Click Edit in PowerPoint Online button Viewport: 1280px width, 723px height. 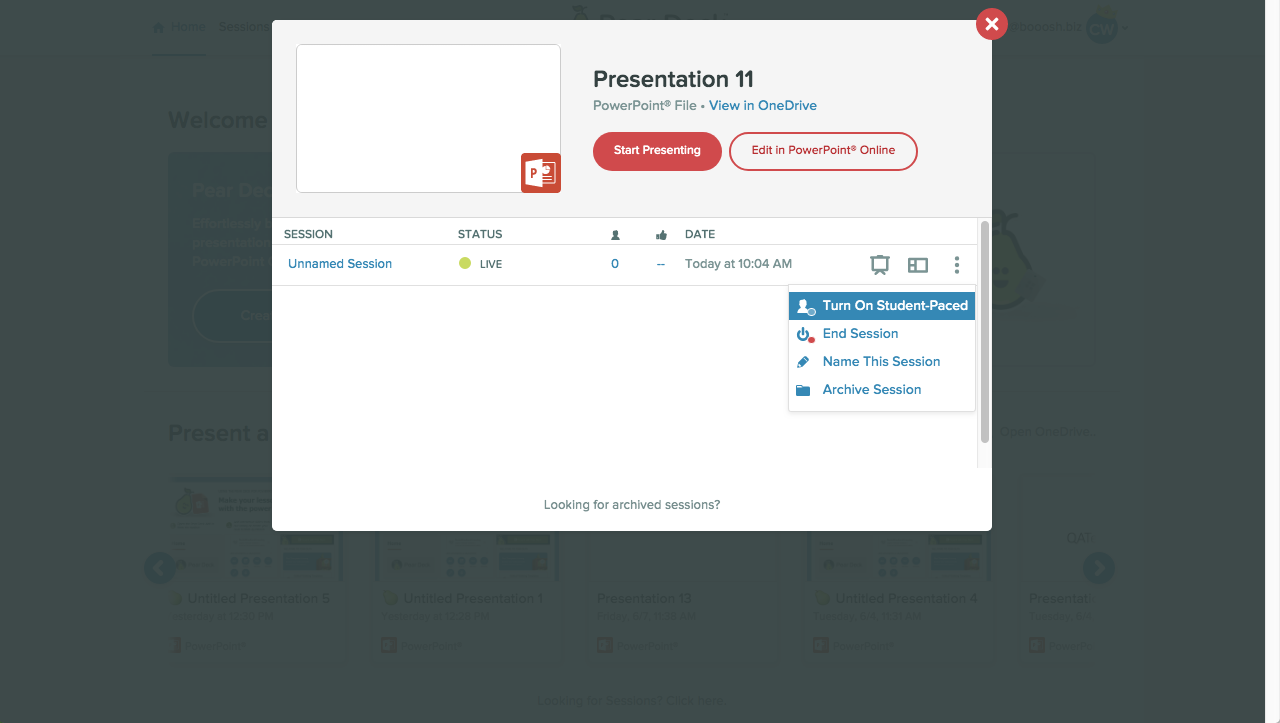click(x=823, y=151)
